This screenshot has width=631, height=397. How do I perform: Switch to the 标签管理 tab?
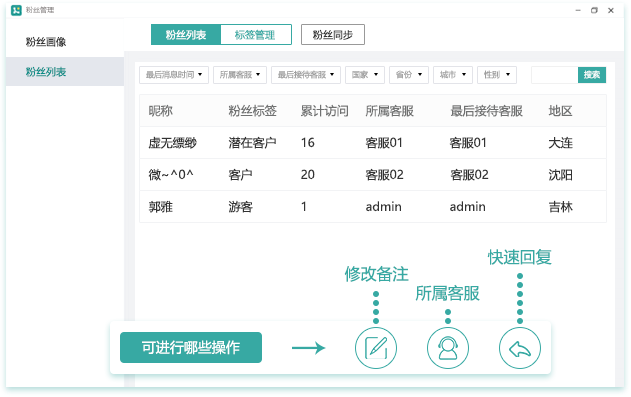[256, 35]
